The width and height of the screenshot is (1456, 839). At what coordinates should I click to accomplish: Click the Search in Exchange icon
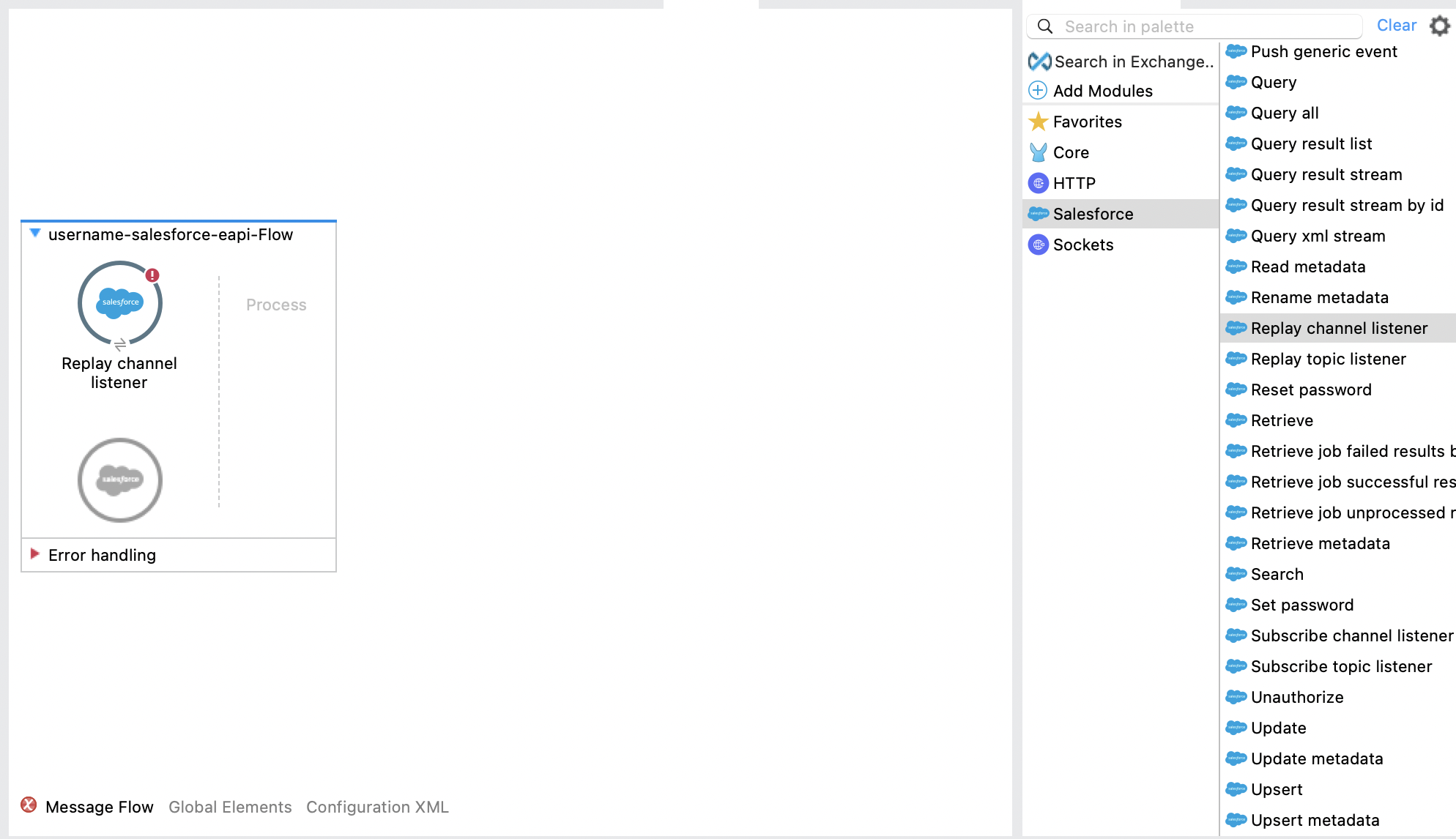coord(1039,61)
